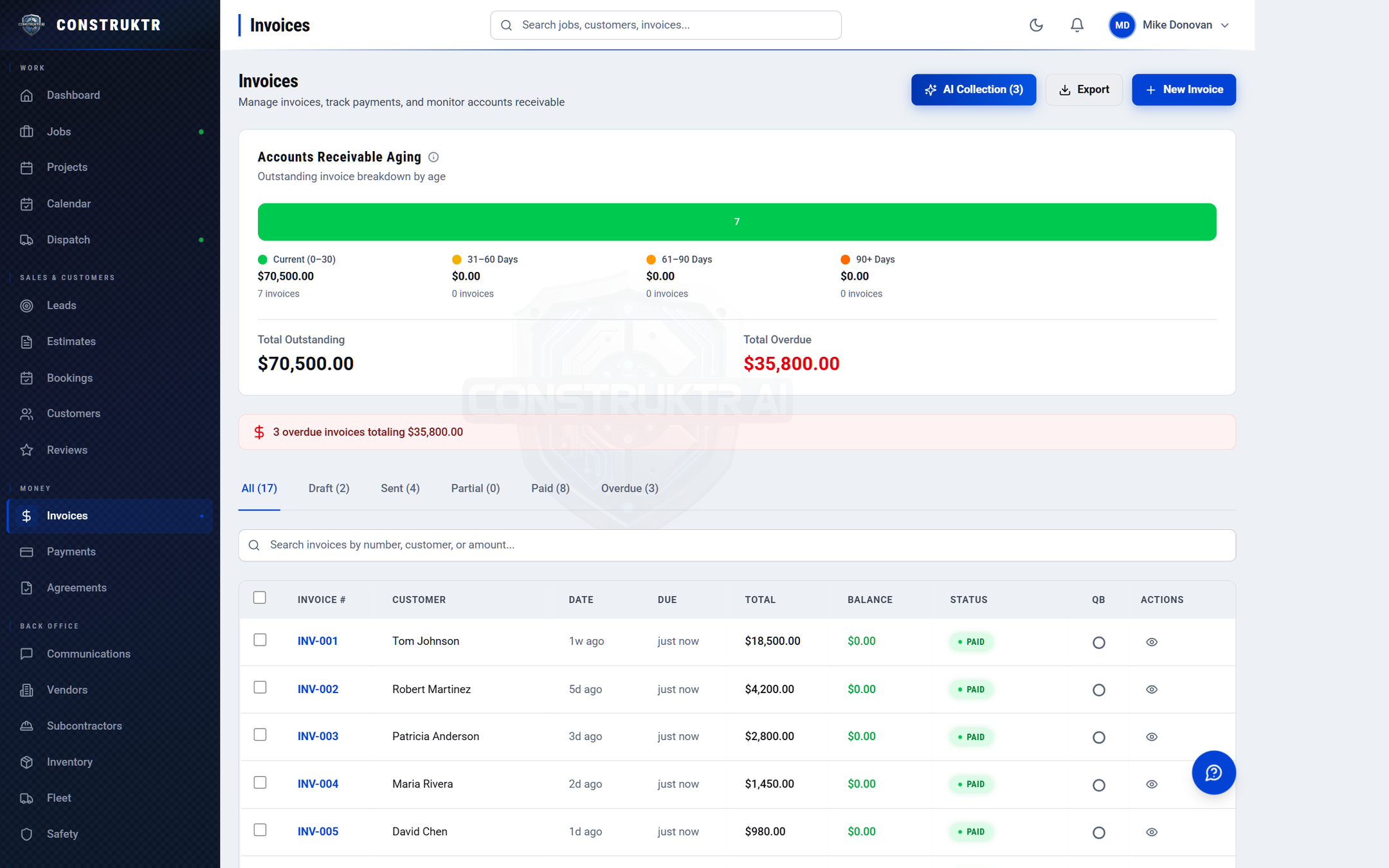Screen dimensions: 1389x868
Task: View INV-004 using its eye icon
Action: 1152,784
